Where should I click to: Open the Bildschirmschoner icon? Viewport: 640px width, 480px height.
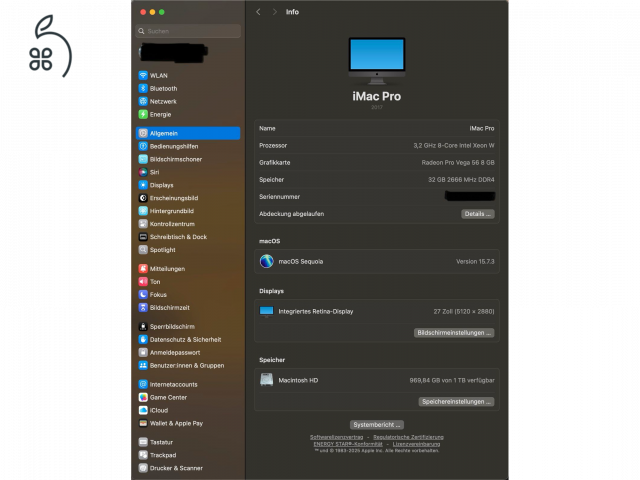[x=143, y=159]
